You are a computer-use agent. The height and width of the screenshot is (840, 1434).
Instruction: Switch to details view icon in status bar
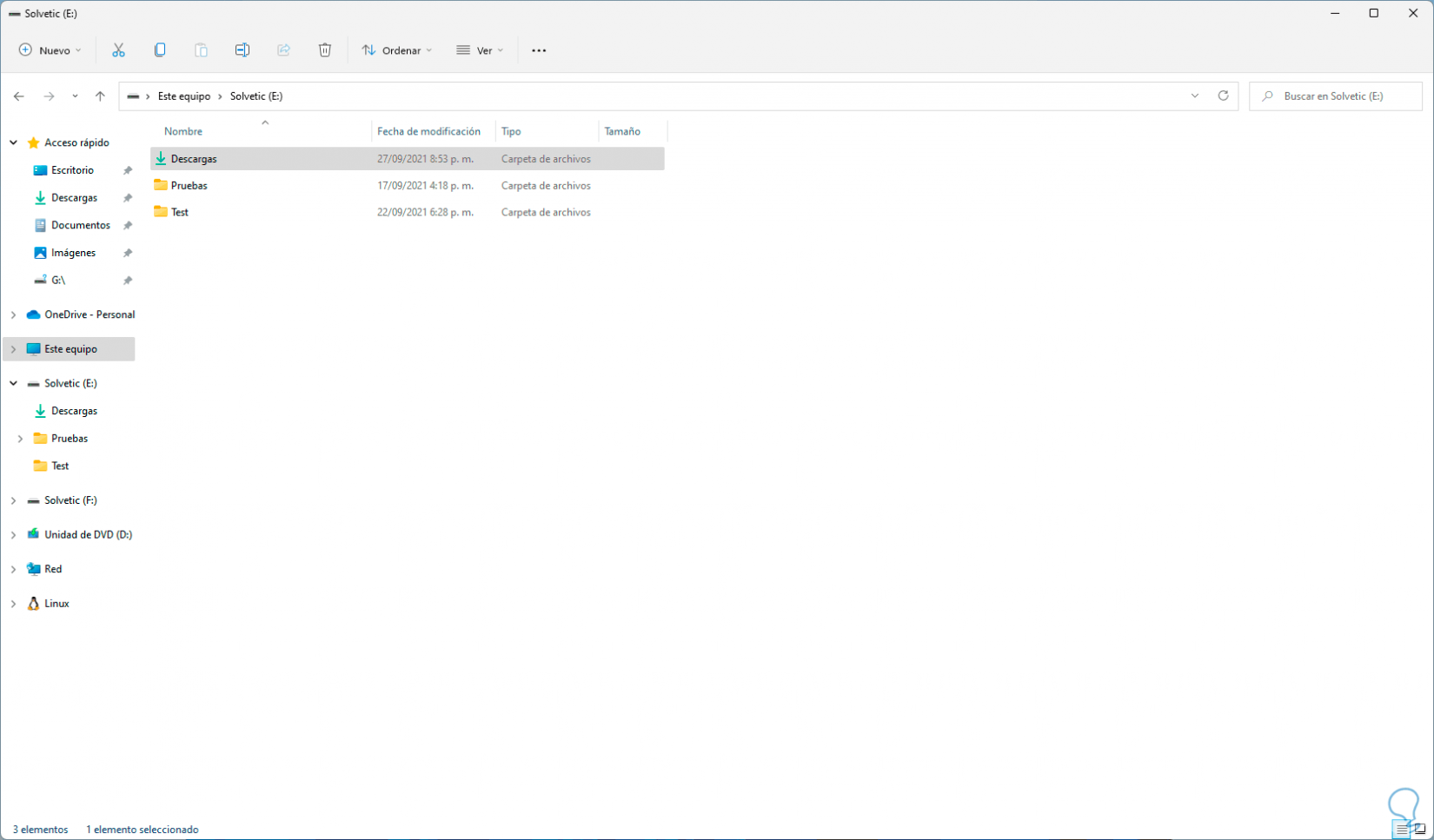(1402, 830)
